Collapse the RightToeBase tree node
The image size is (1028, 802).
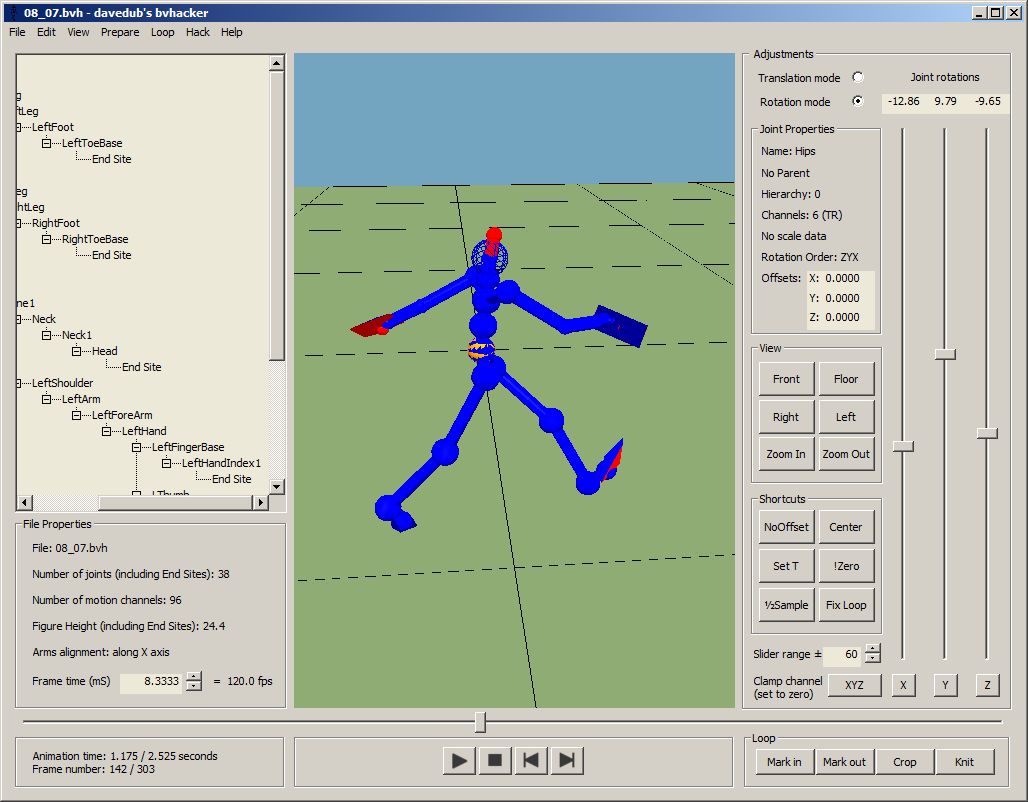click(47, 239)
